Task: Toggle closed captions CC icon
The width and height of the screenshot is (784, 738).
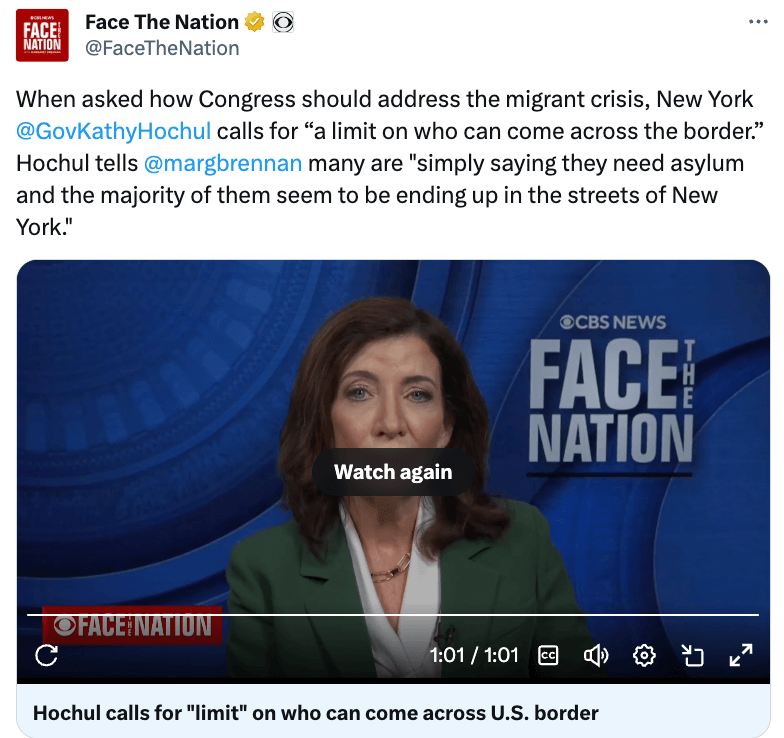Action: point(548,655)
